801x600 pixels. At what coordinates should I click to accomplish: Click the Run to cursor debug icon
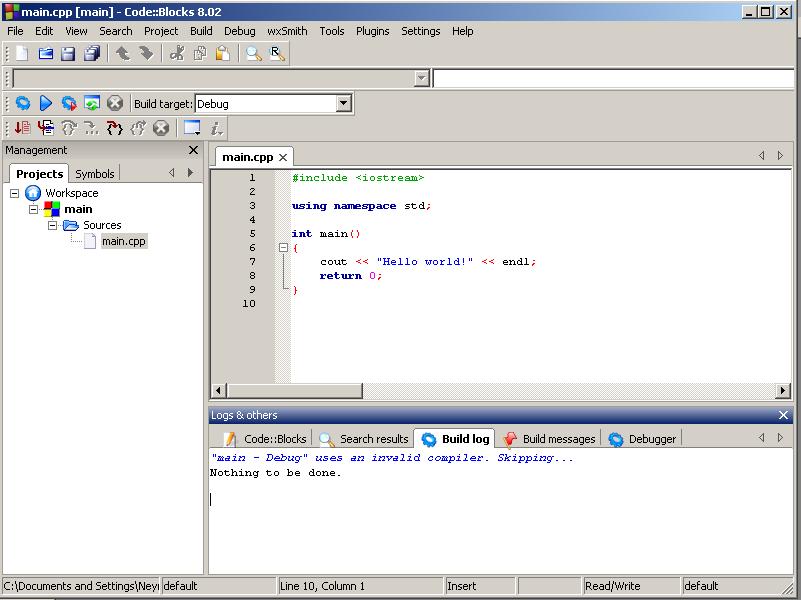[x=45, y=128]
